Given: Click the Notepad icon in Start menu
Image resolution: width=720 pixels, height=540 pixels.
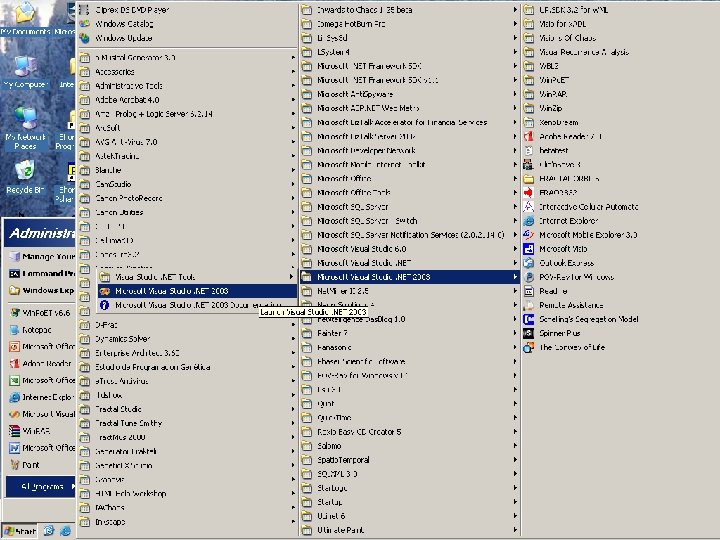Looking at the screenshot, I should [15, 330].
